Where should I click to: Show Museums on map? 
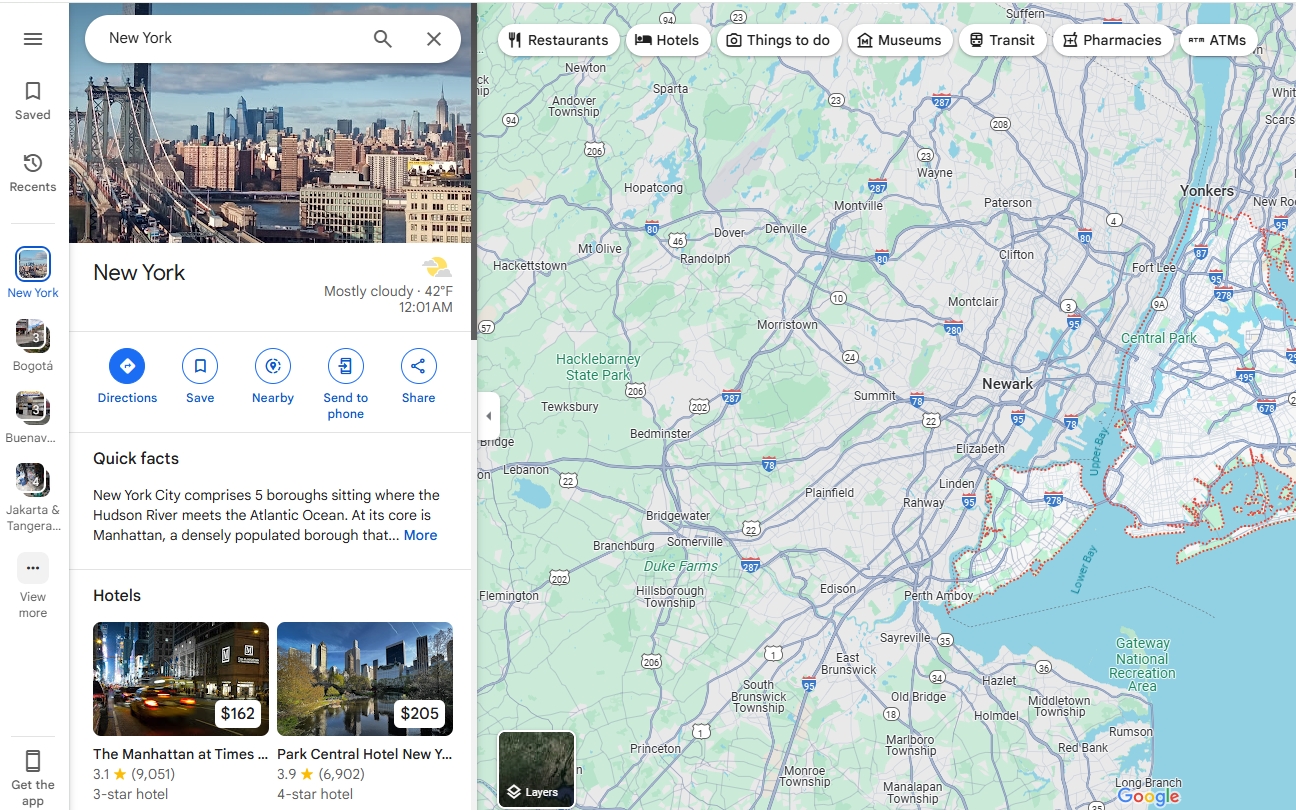coord(900,40)
